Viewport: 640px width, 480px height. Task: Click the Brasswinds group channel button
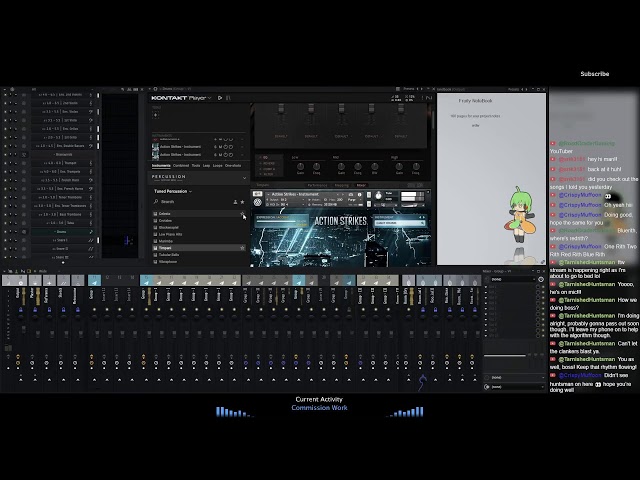pos(63,154)
